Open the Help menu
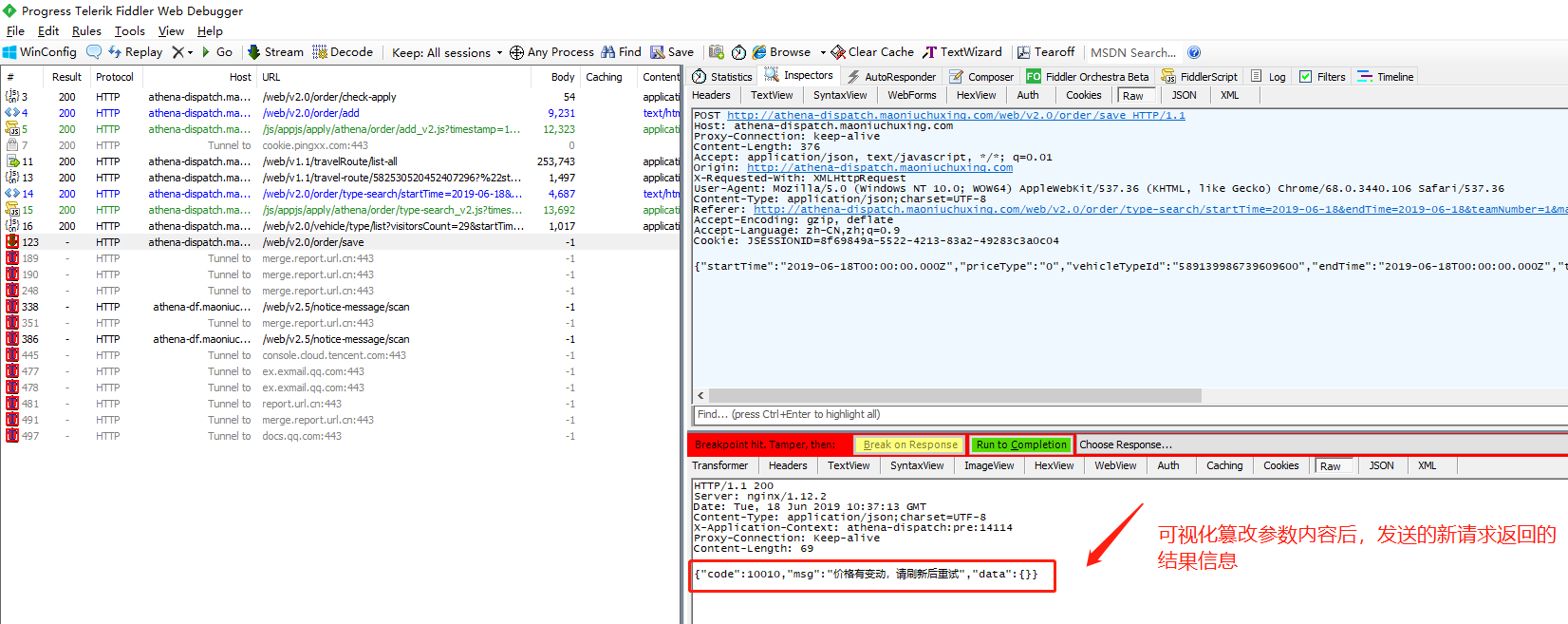Viewport: 1568px width, 624px height. point(210,31)
